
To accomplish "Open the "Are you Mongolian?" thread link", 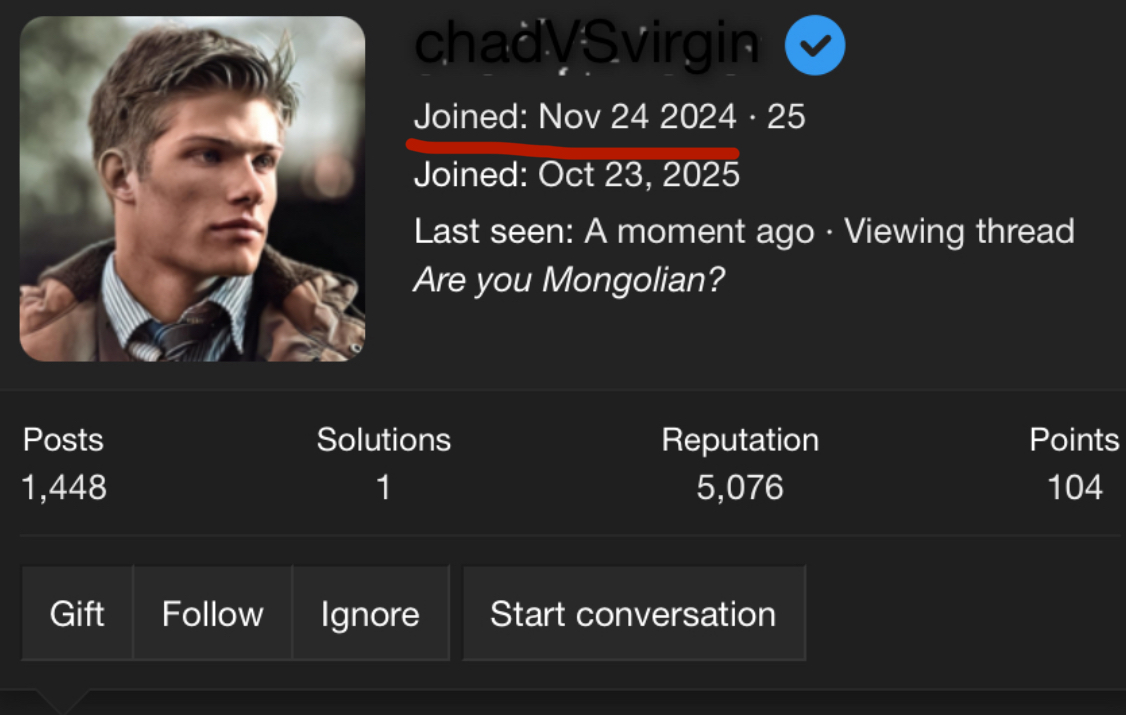I will click(568, 280).
